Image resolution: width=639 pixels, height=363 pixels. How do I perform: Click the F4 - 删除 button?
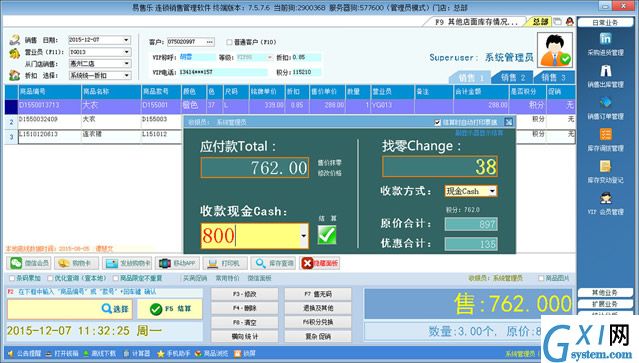[245, 308]
